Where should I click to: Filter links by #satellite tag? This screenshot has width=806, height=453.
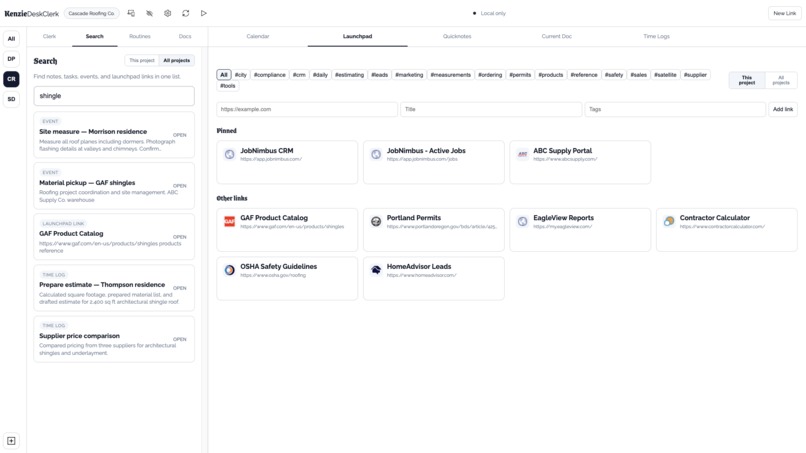665,75
